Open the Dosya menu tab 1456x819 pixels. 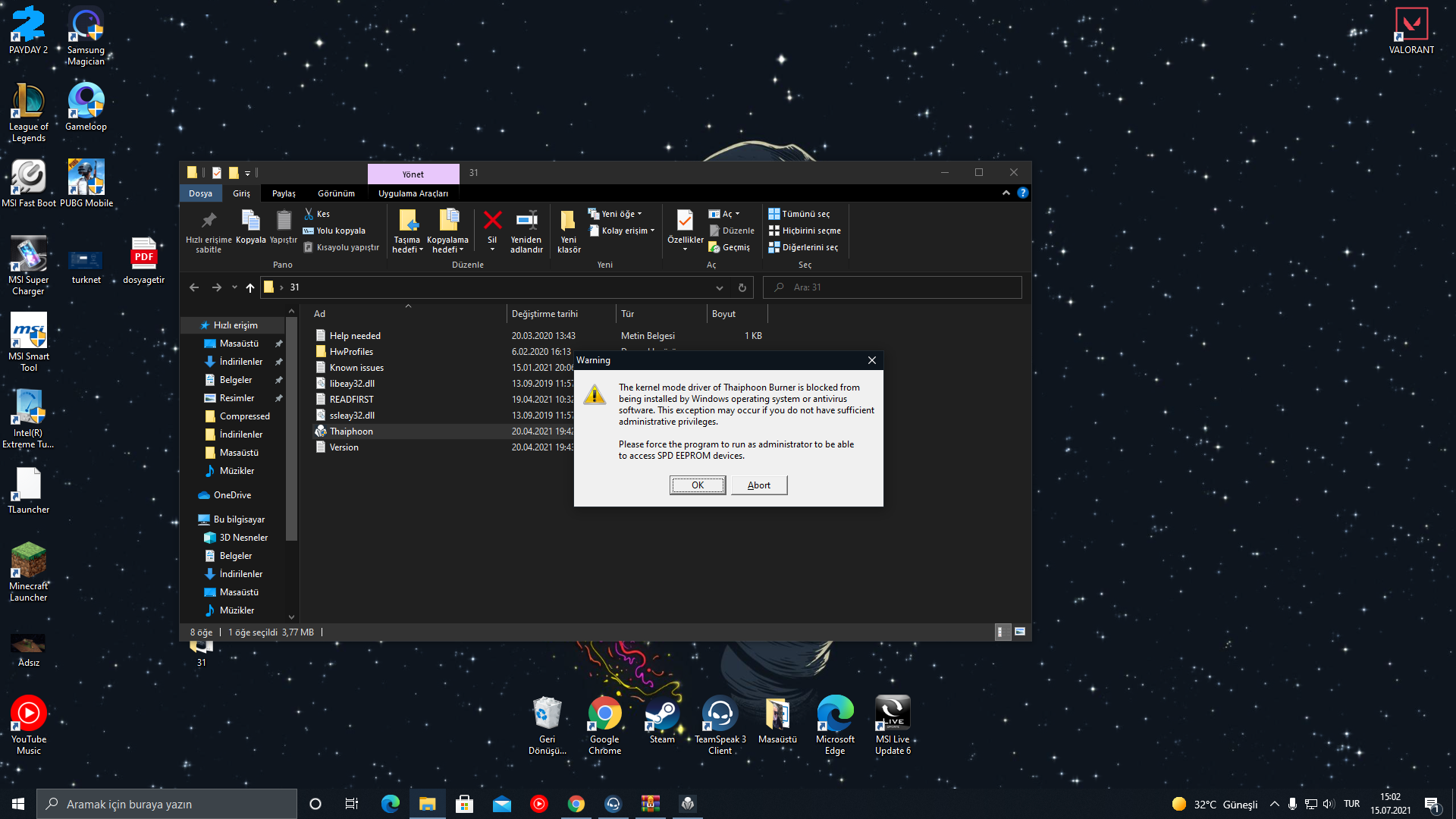[x=200, y=193]
